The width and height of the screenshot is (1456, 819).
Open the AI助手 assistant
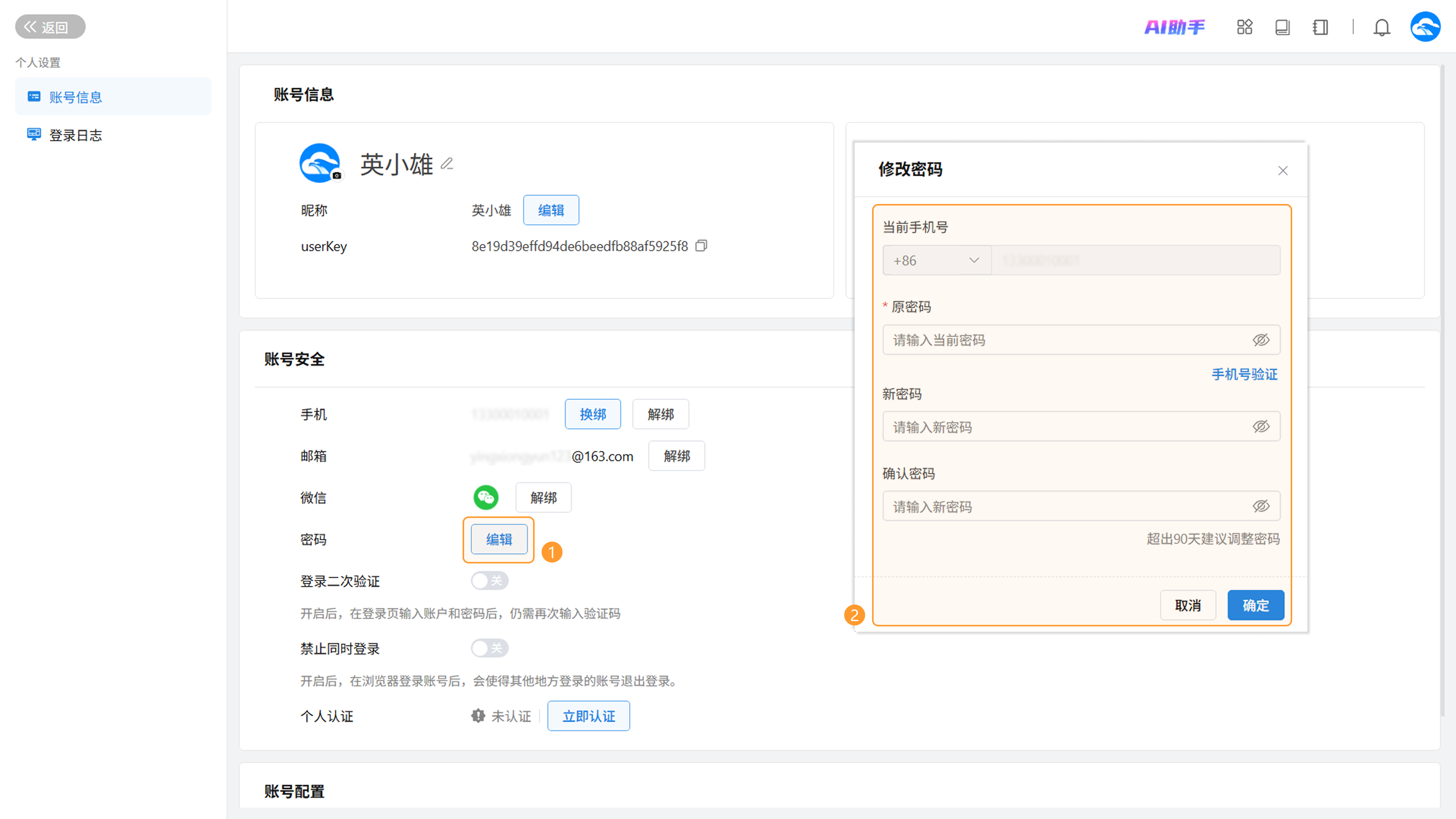click(x=1174, y=27)
